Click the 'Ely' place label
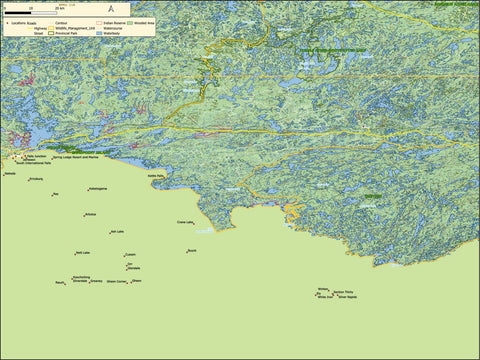The height and width of the screenshot is (360, 480). click(x=319, y=293)
